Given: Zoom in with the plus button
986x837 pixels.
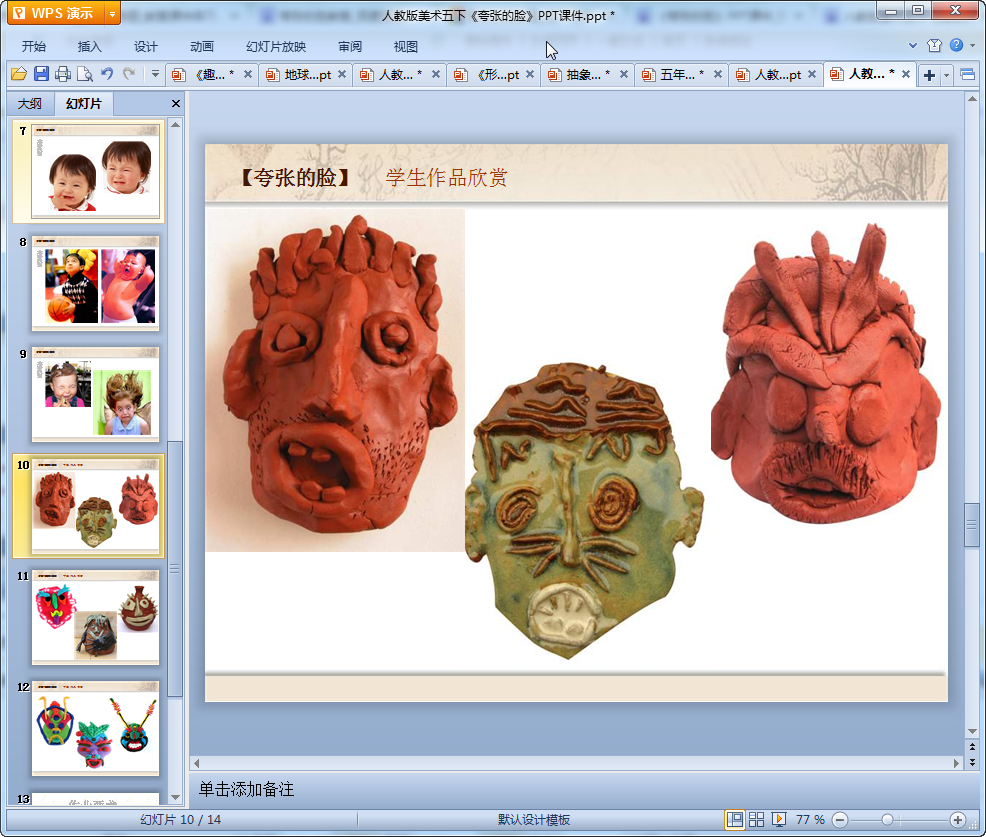Looking at the screenshot, I should (958, 820).
